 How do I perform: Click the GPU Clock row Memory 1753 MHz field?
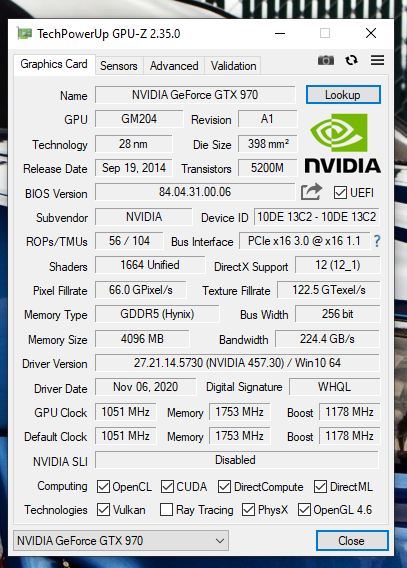[x=239, y=412]
